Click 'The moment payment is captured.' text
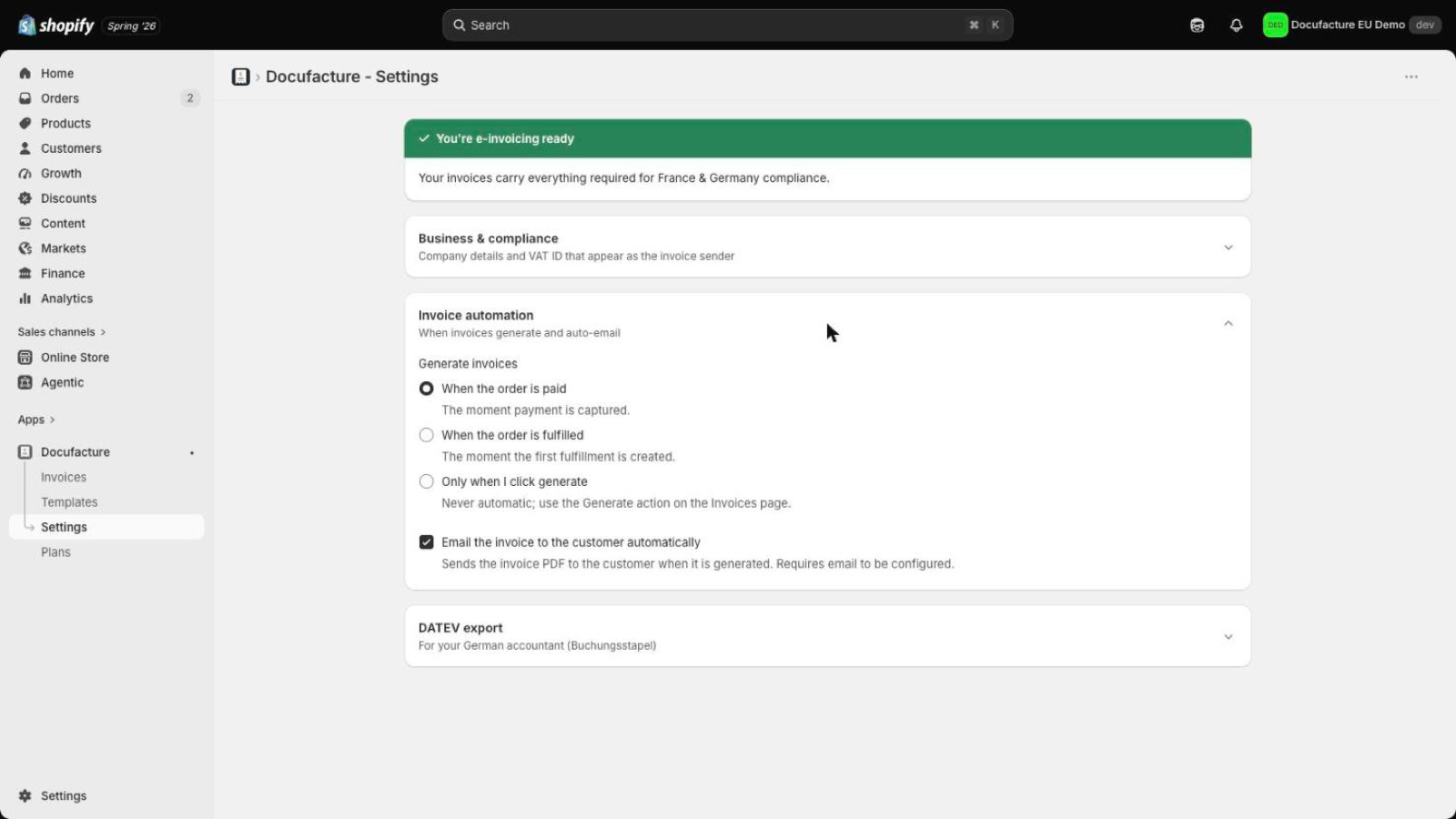1456x819 pixels. pos(535,410)
